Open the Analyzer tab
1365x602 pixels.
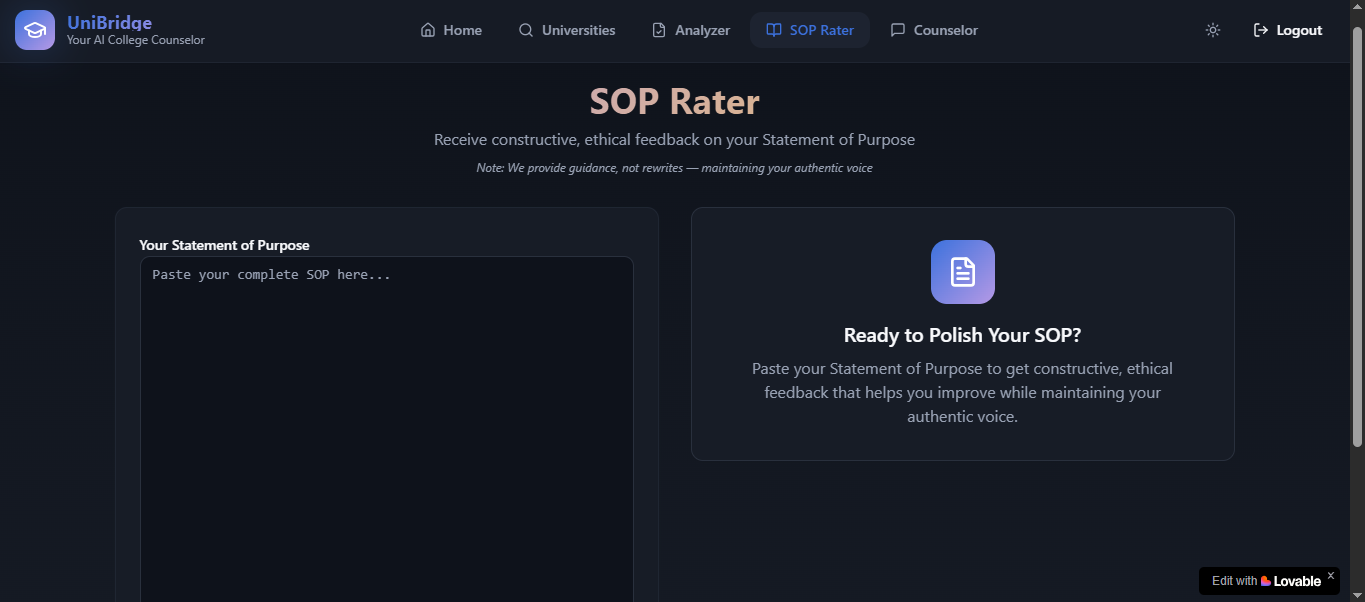[x=691, y=30]
